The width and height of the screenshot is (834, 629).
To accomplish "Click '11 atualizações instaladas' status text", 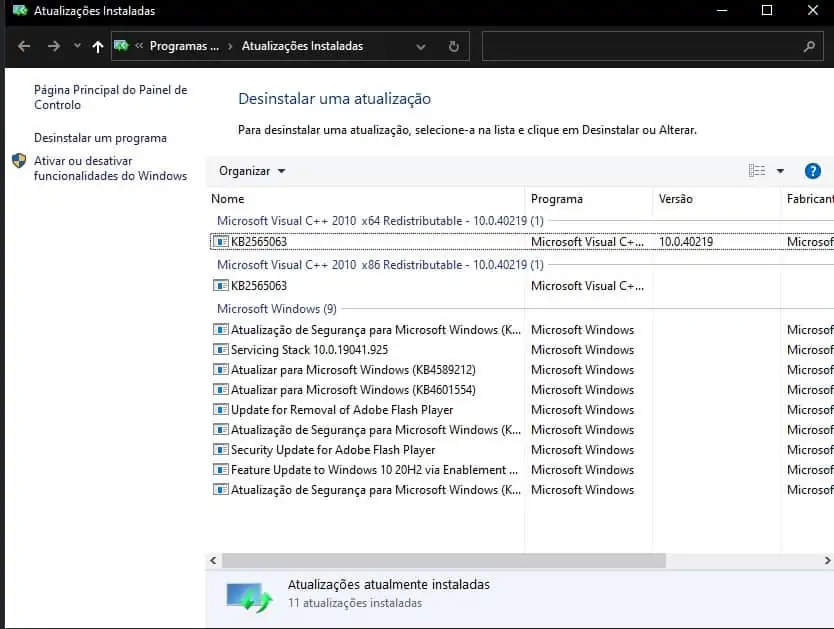I will (x=355, y=603).
